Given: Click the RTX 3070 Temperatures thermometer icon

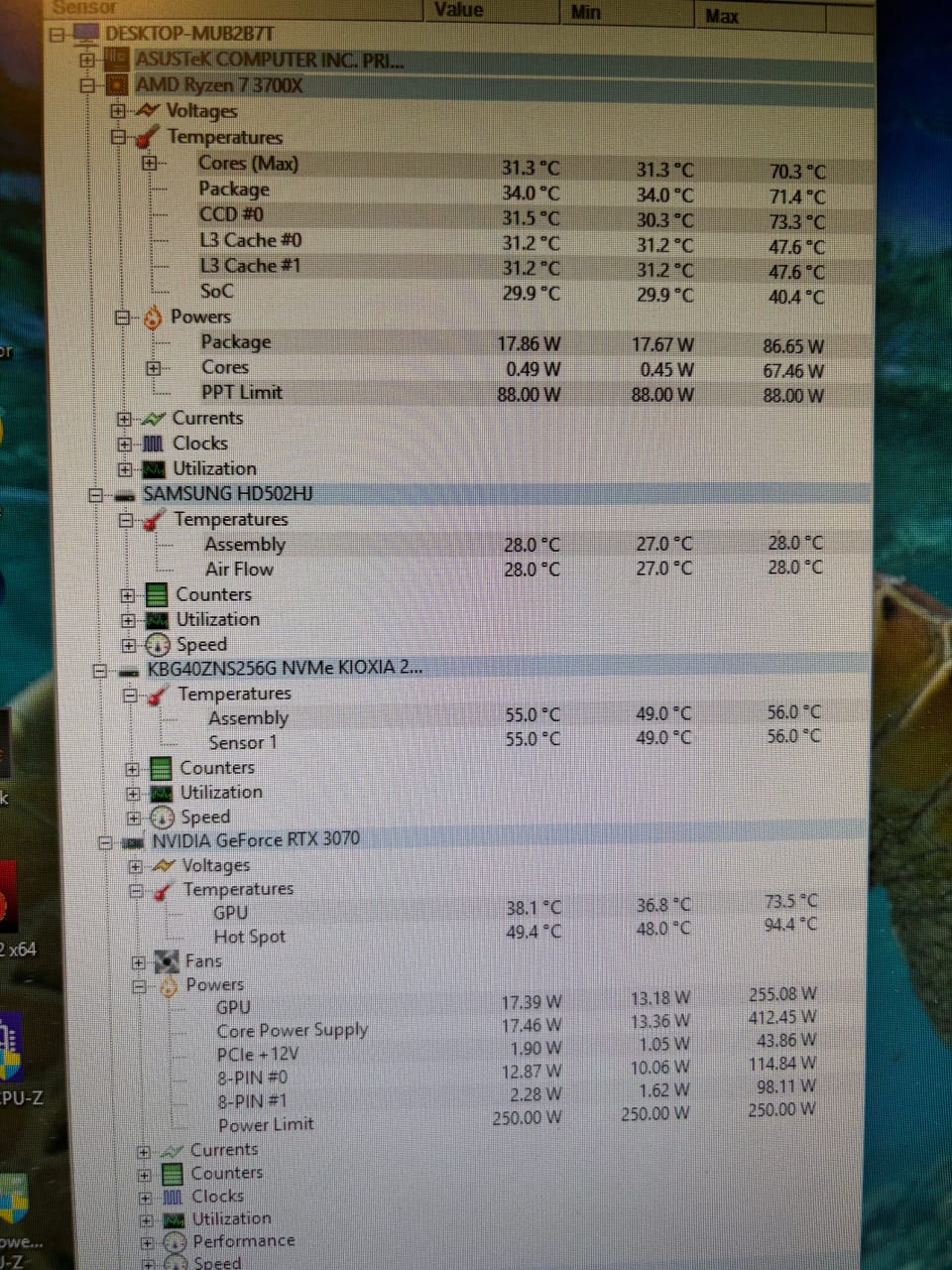Looking at the screenshot, I should (164, 890).
